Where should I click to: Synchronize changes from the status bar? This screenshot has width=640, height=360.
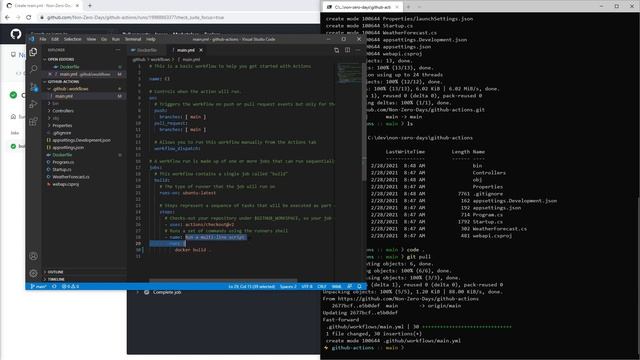pyautogui.click(x=54, y=287)
